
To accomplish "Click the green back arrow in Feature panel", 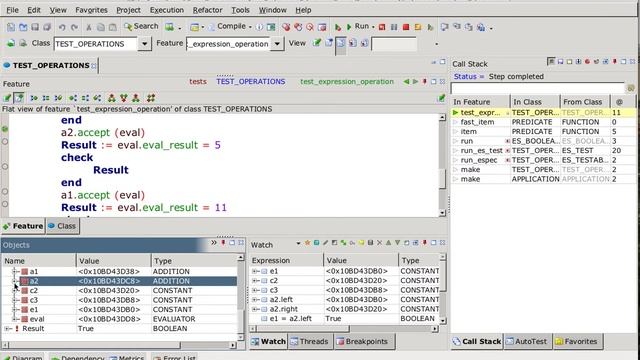I will pyautogui.click(x=406, y=82).
